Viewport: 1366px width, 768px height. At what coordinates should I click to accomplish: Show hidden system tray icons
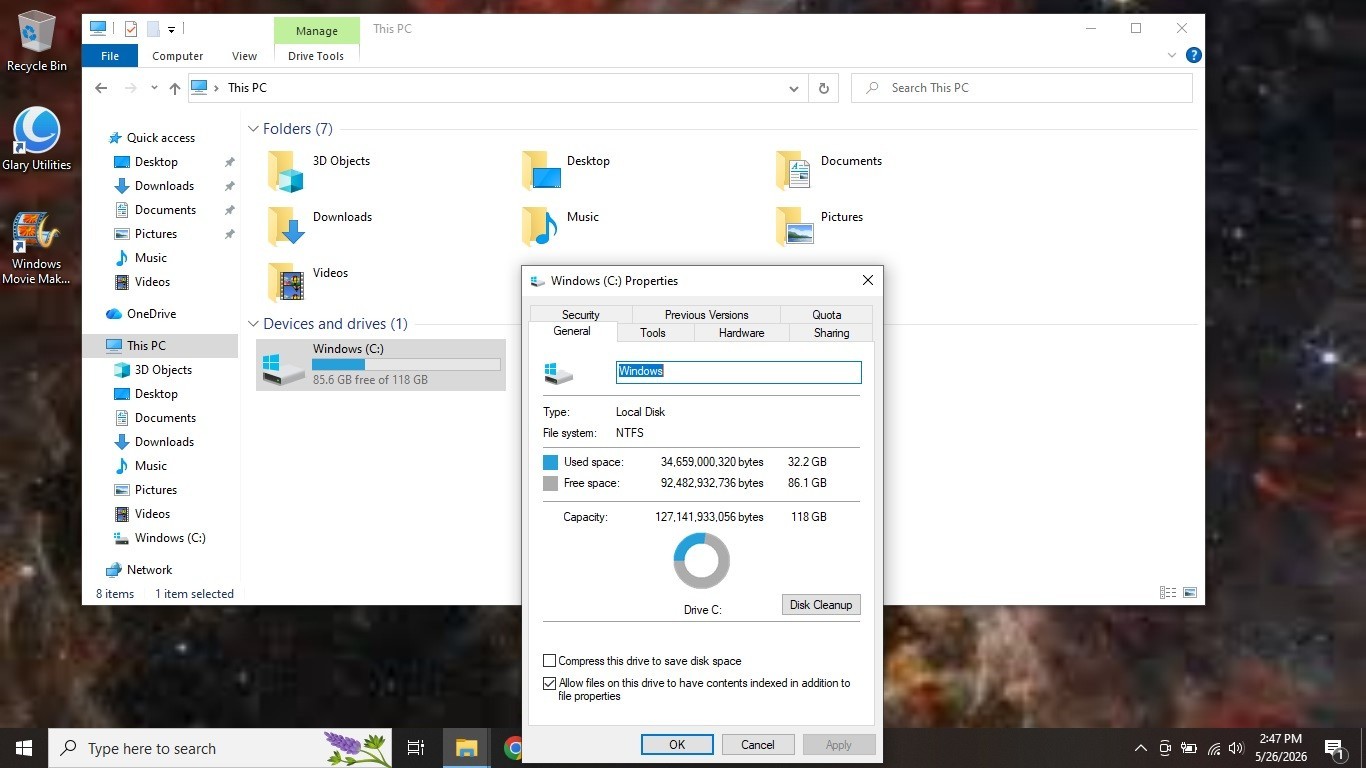click(1140, 748)
